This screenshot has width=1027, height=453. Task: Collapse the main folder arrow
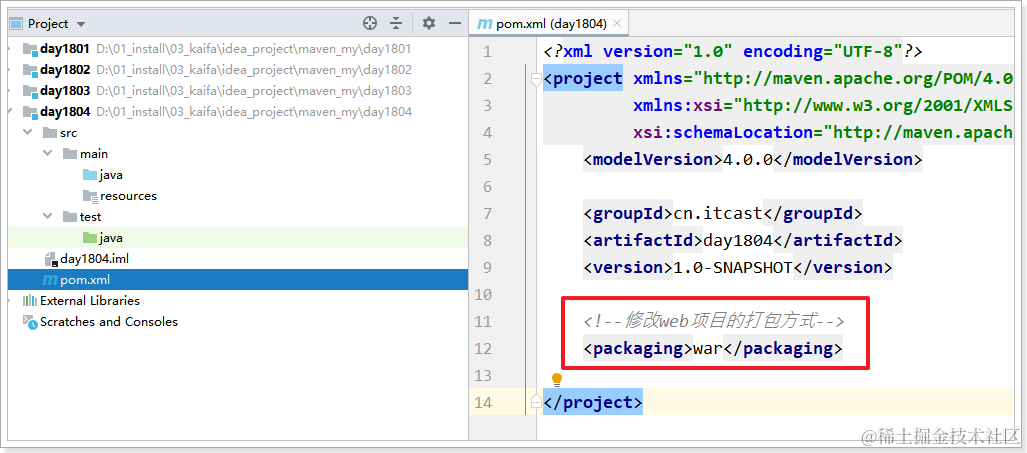[x=48, y=154]
